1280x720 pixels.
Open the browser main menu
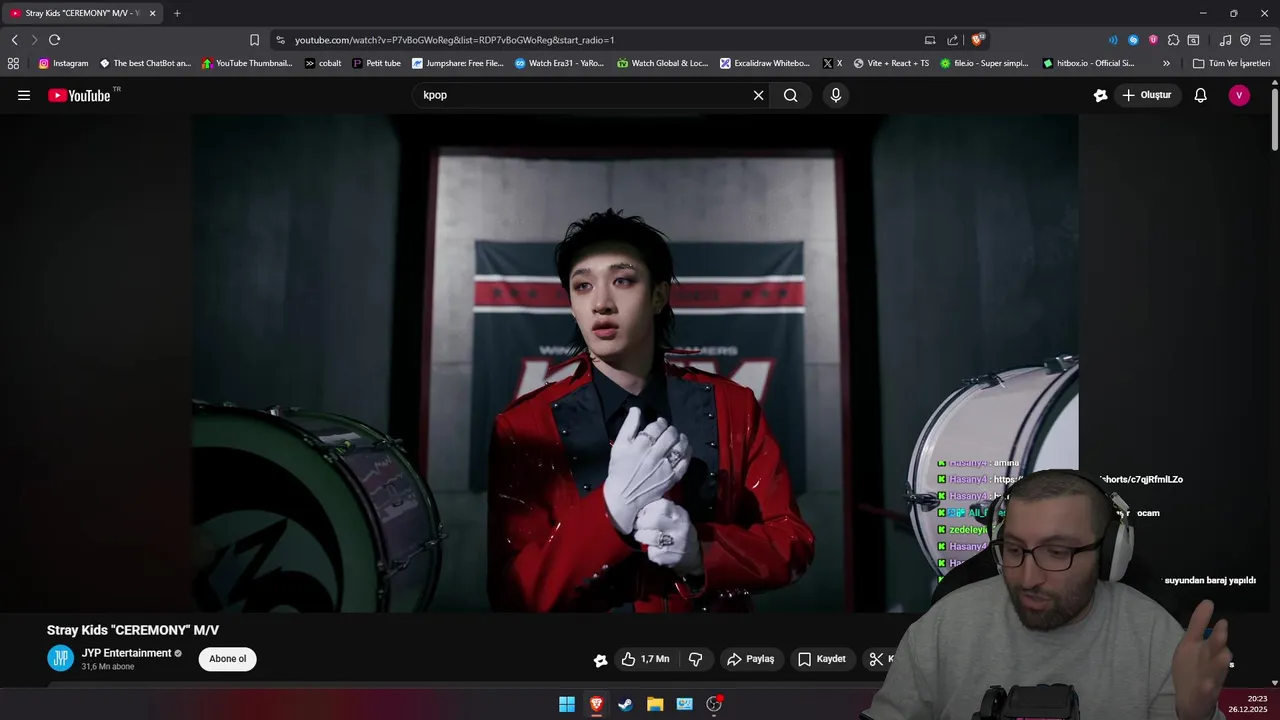[x=1265, y=40]
